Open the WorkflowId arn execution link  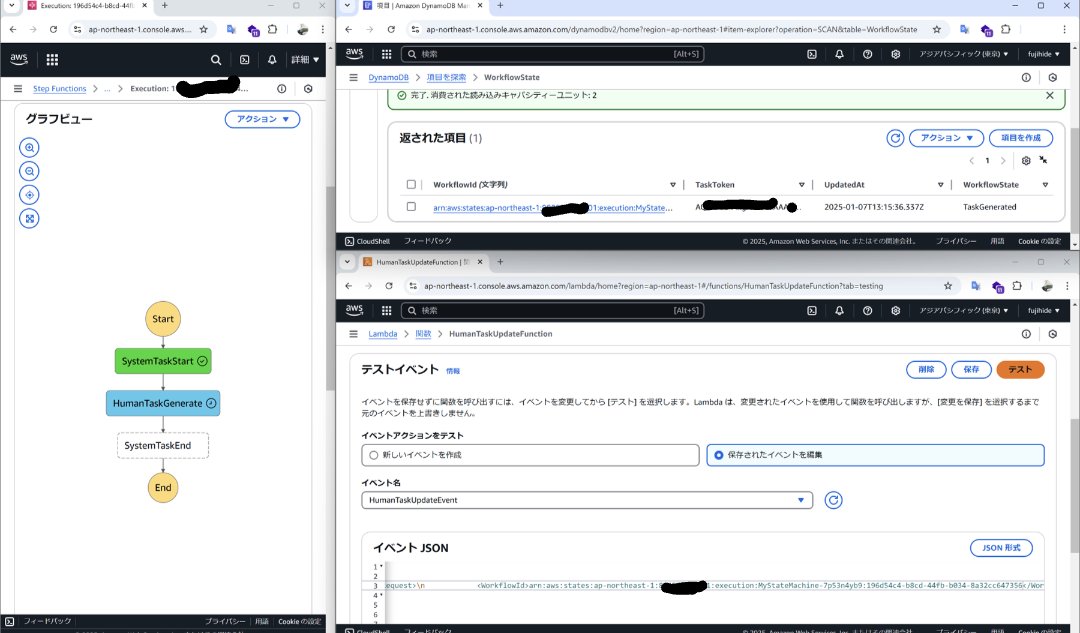[552, 207]
